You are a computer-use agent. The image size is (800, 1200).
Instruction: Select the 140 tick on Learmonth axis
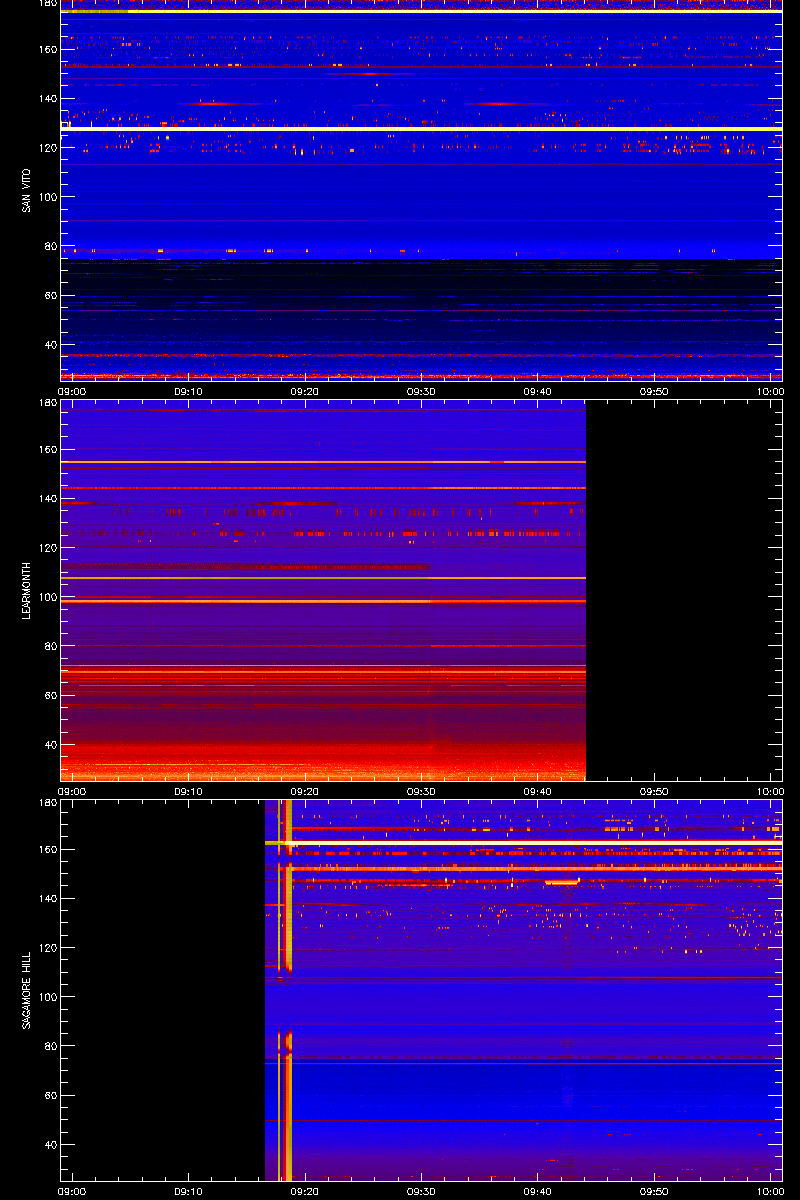coord(47,499)
